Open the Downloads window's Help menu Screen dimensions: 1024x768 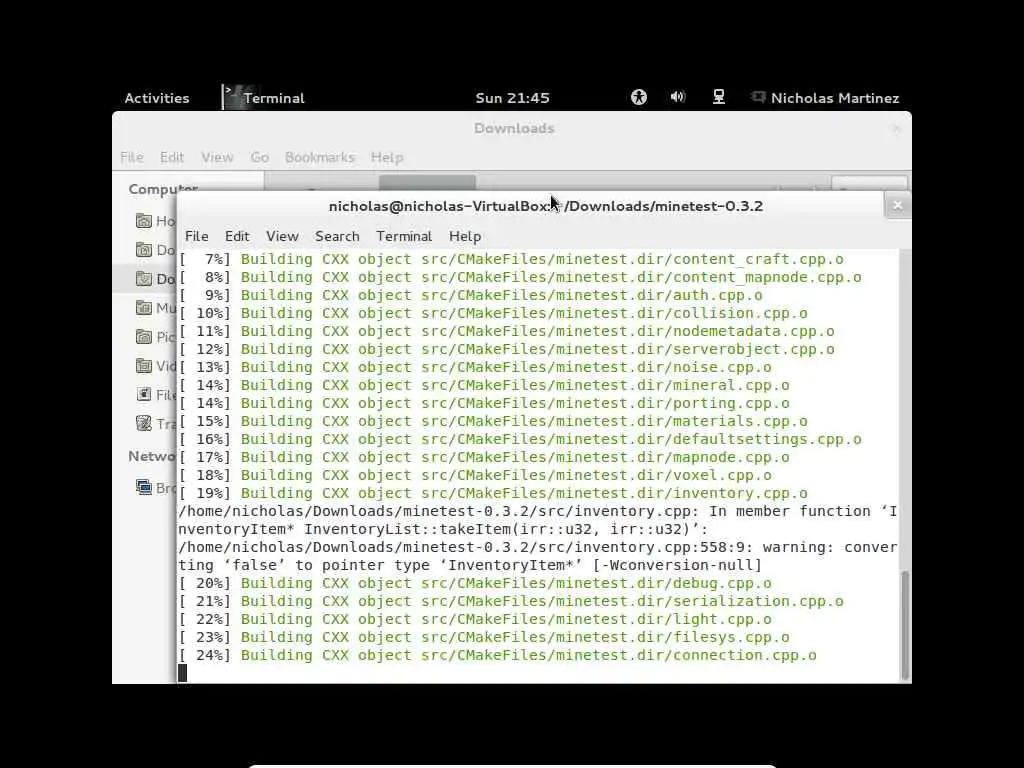coord(387,157)
